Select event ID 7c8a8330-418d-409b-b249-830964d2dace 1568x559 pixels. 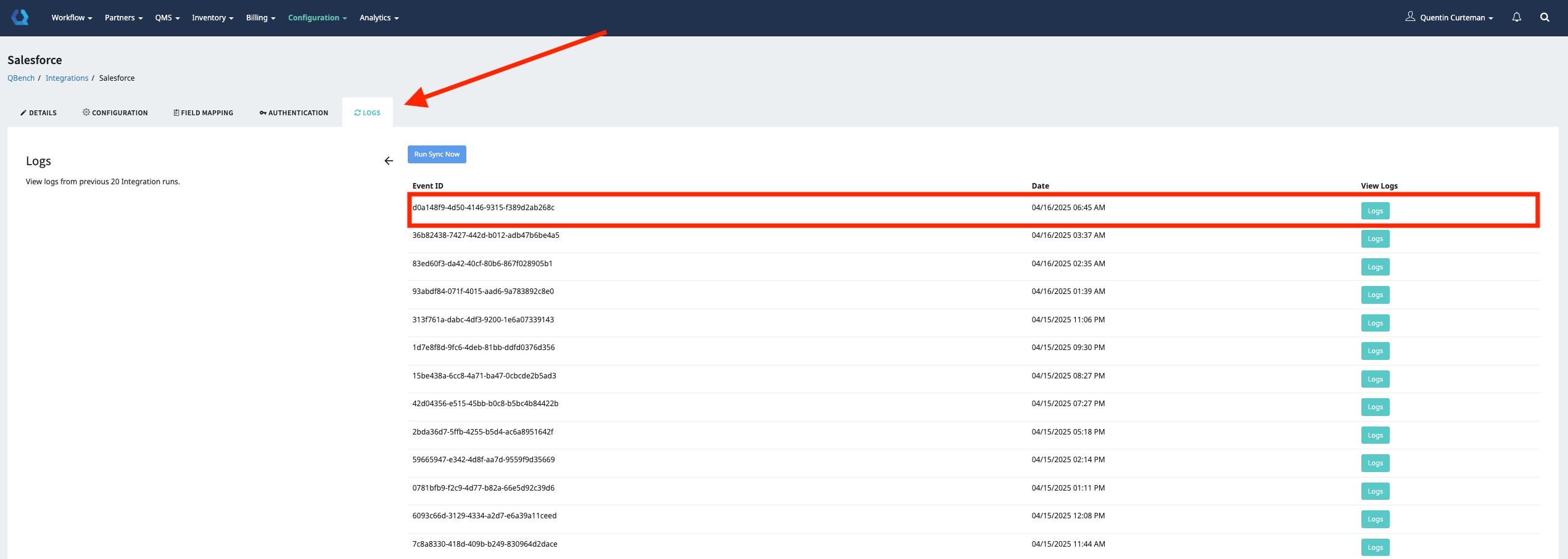pyautogui.click(x=485, y=544)
